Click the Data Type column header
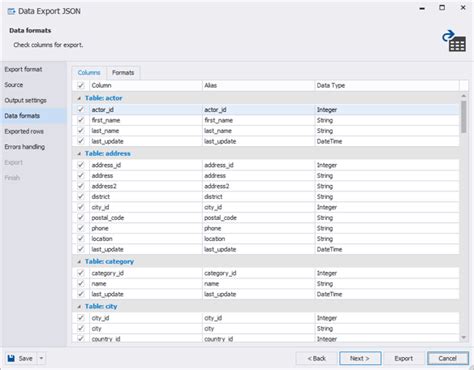Screen dimensions: 474x370 [x=387, y=85]
